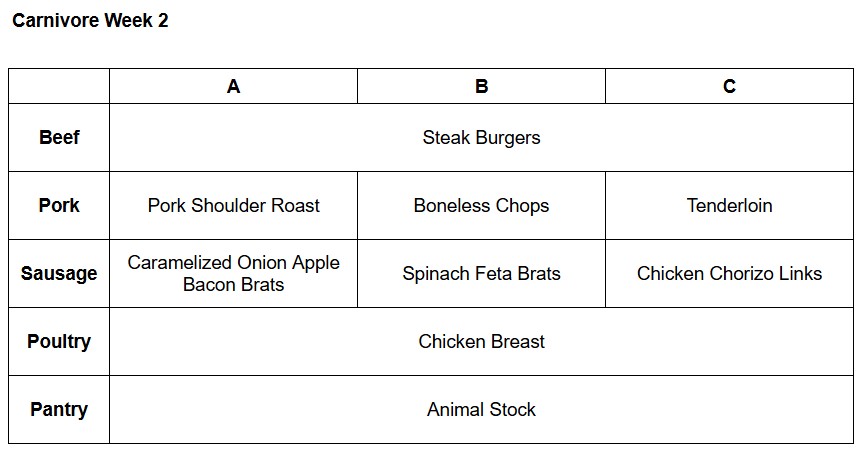Select the Tenderloin cell

729,205
